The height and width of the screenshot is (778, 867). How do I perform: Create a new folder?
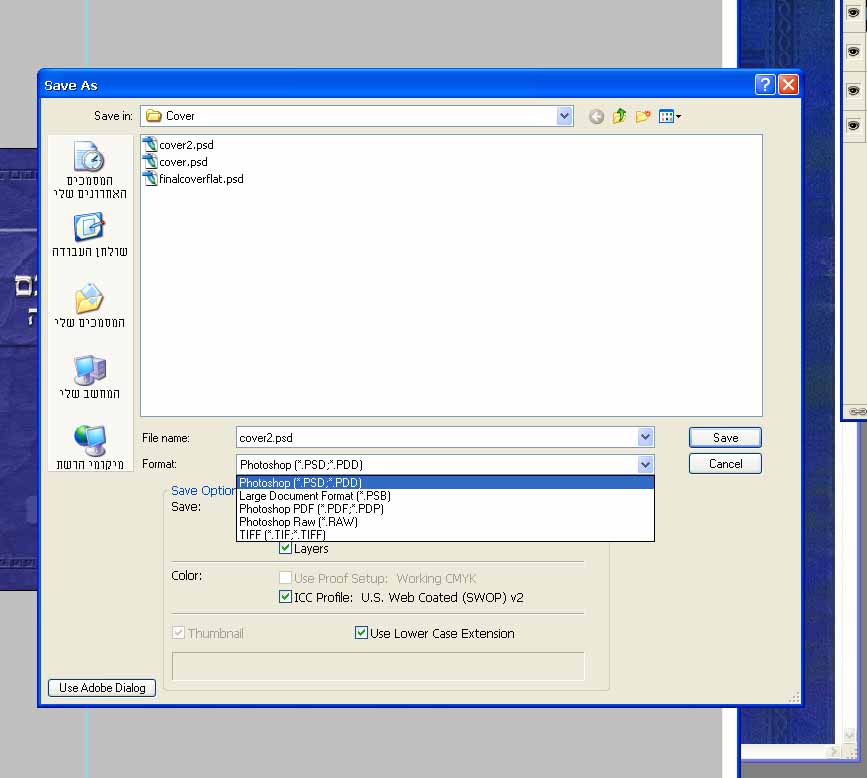[643, 116]
